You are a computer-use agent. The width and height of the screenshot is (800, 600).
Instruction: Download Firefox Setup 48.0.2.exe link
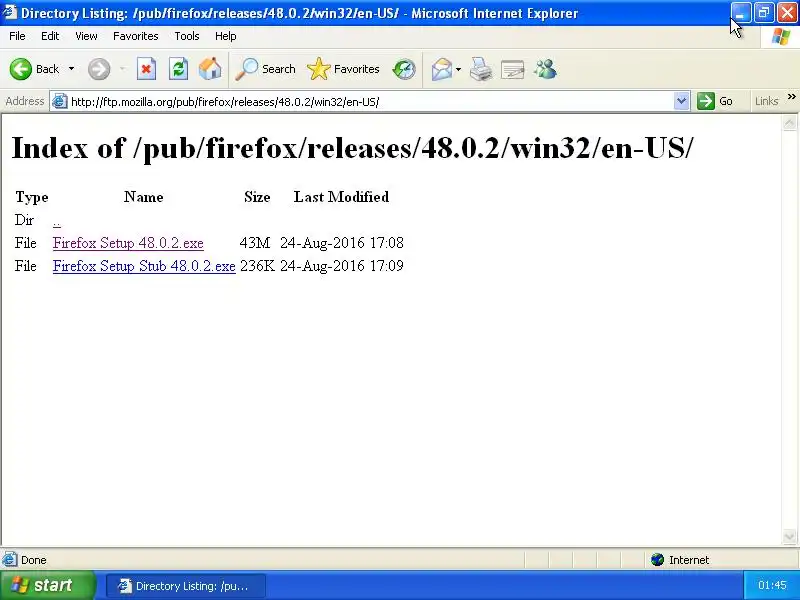tap(128, 243)
